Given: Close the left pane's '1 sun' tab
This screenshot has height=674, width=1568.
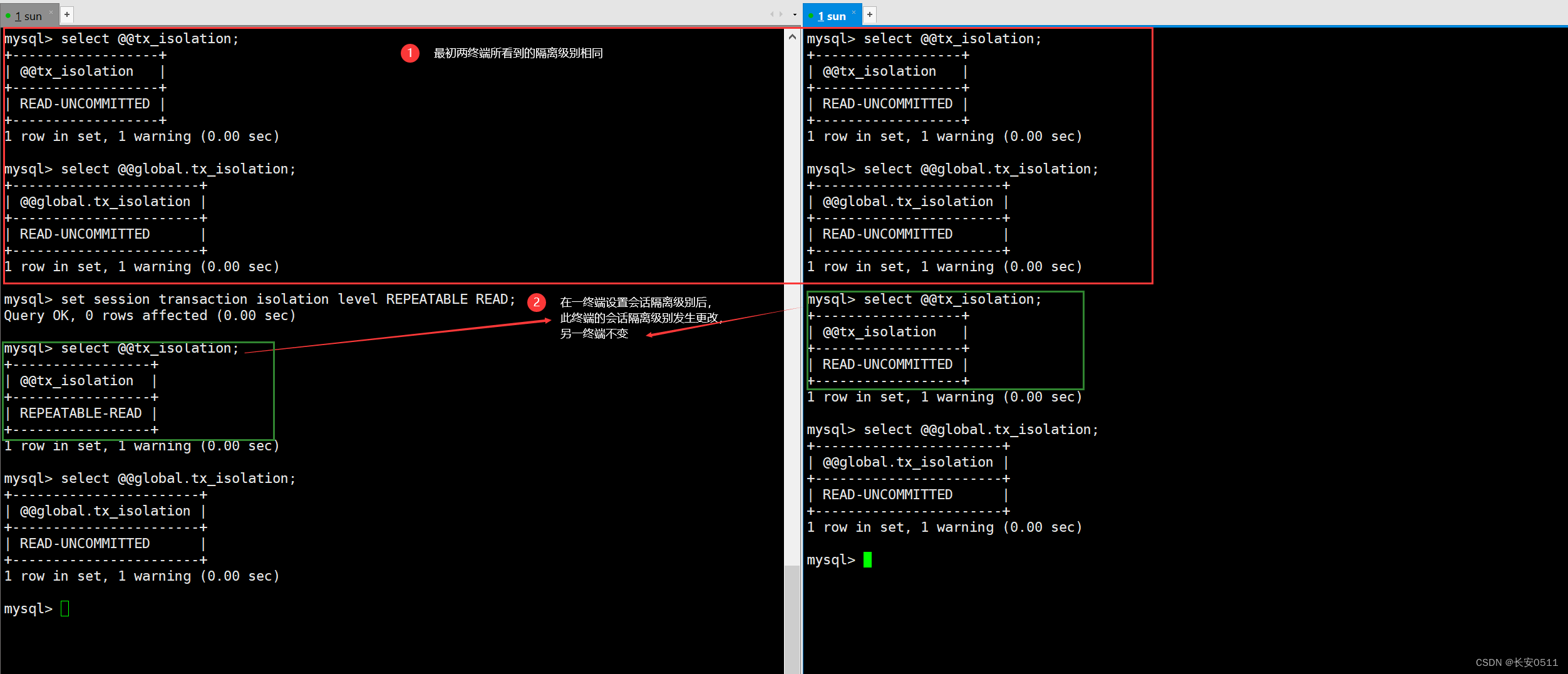Looking at the screenshot, I should tap(51, 12).
